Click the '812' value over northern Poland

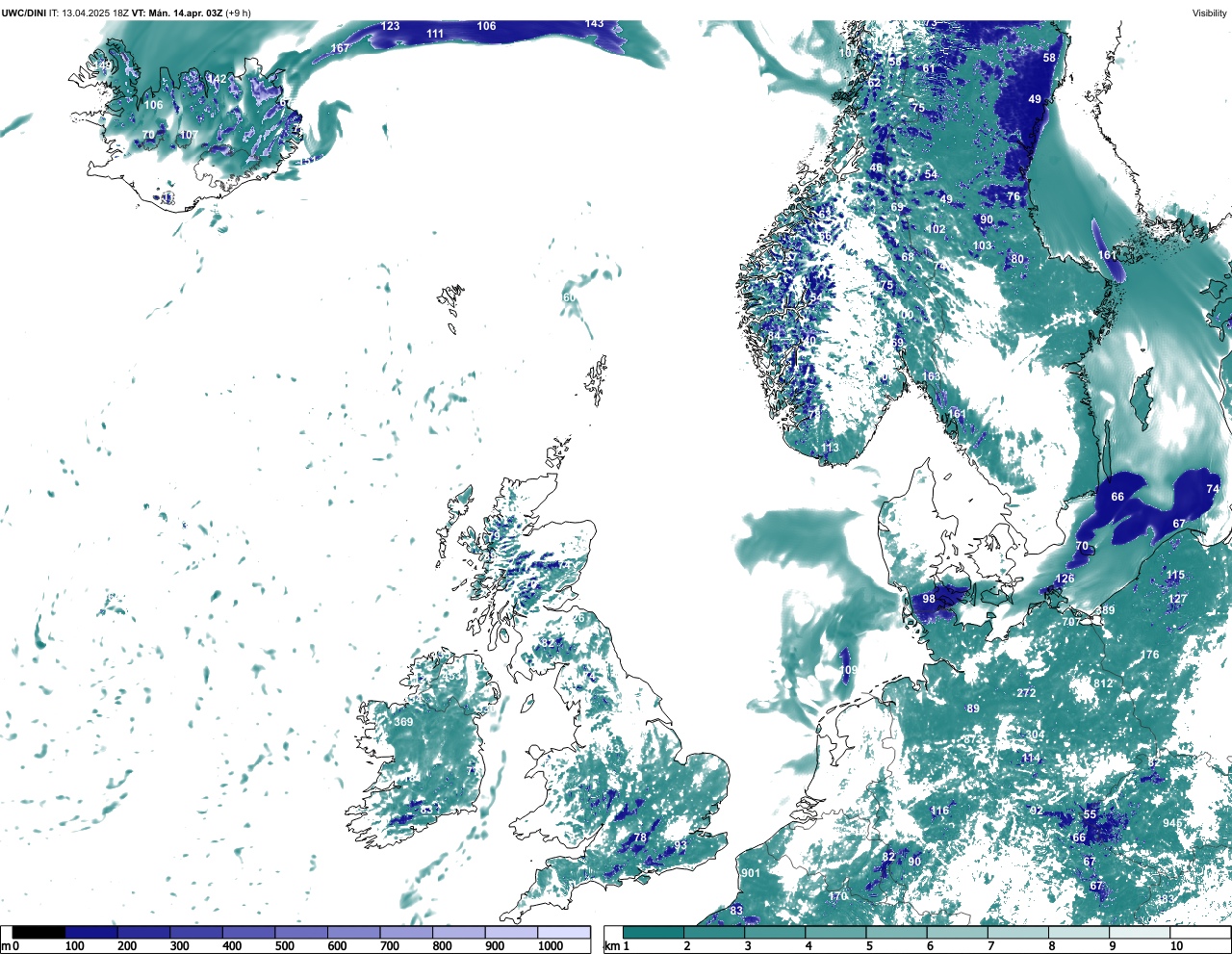coord(1103,683)
